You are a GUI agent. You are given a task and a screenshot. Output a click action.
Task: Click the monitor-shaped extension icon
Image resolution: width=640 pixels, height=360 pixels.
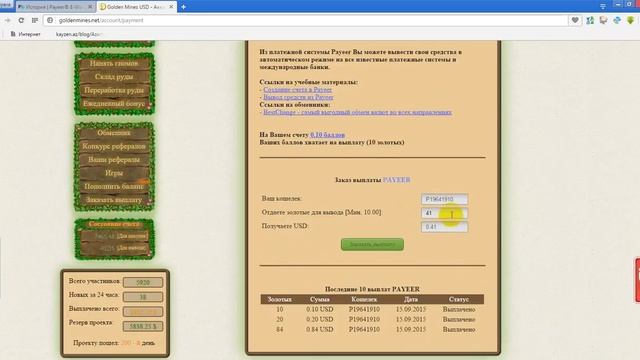pyautogui.click(x=603, y=20)
